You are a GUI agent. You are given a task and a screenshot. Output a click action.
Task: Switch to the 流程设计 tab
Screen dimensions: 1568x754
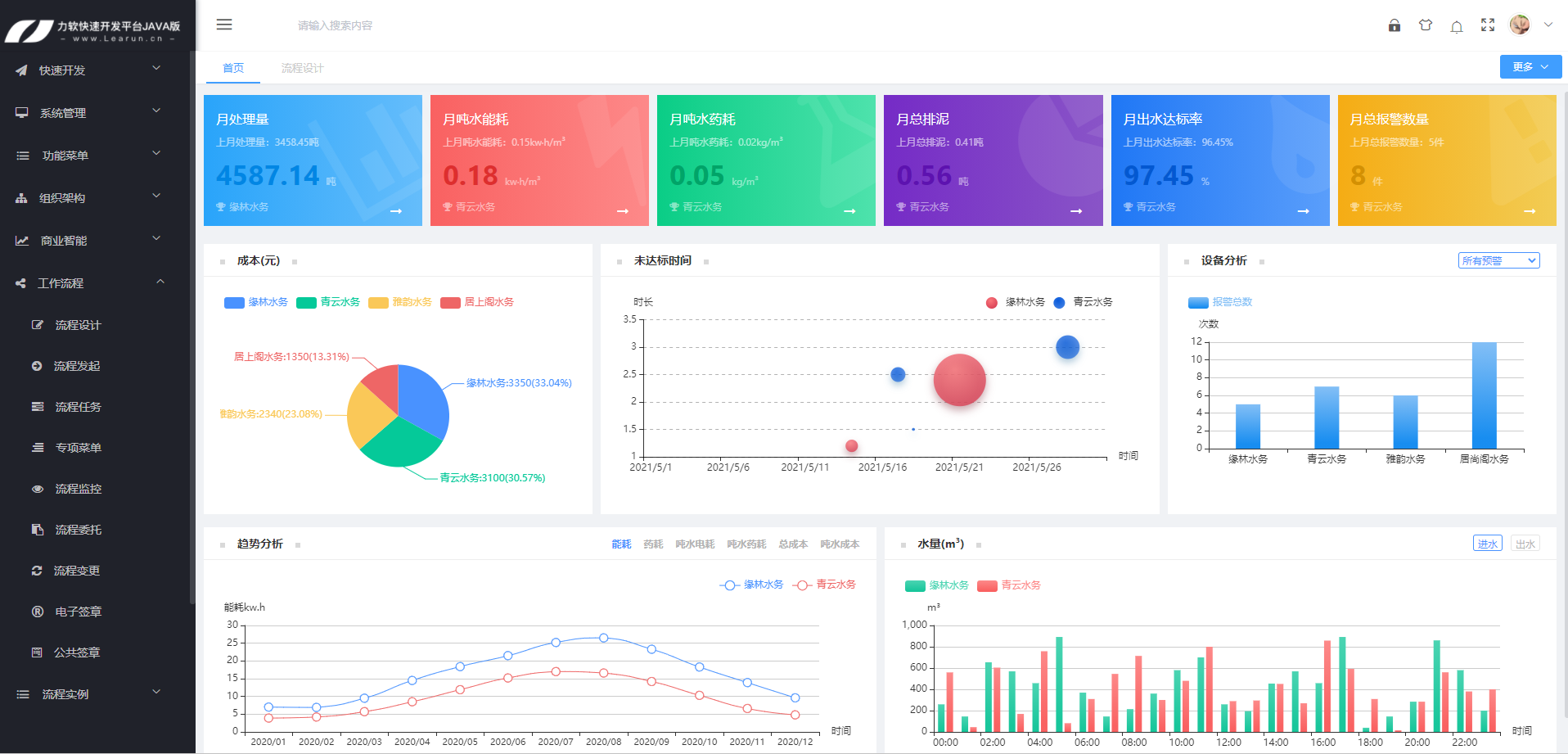tap(303, 68)
